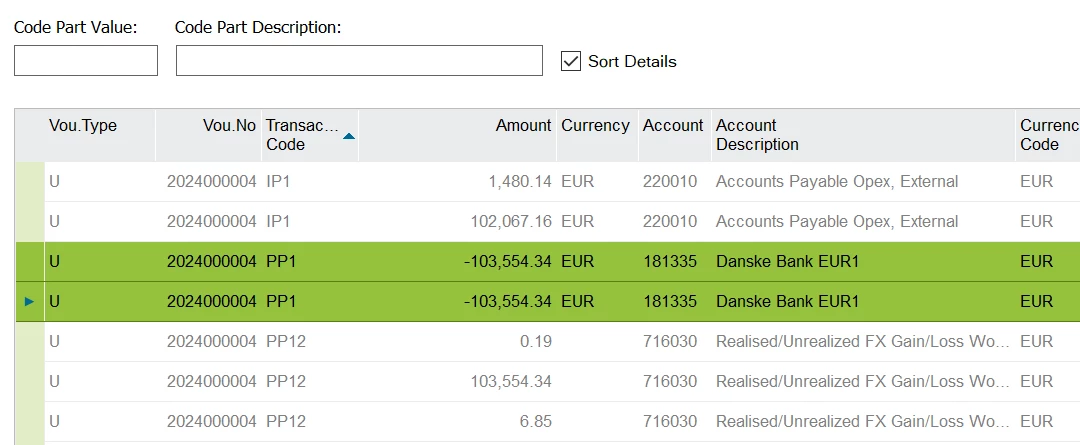
Task: Uncheck the Sort Details checkbox
Action: click(571, 61)
